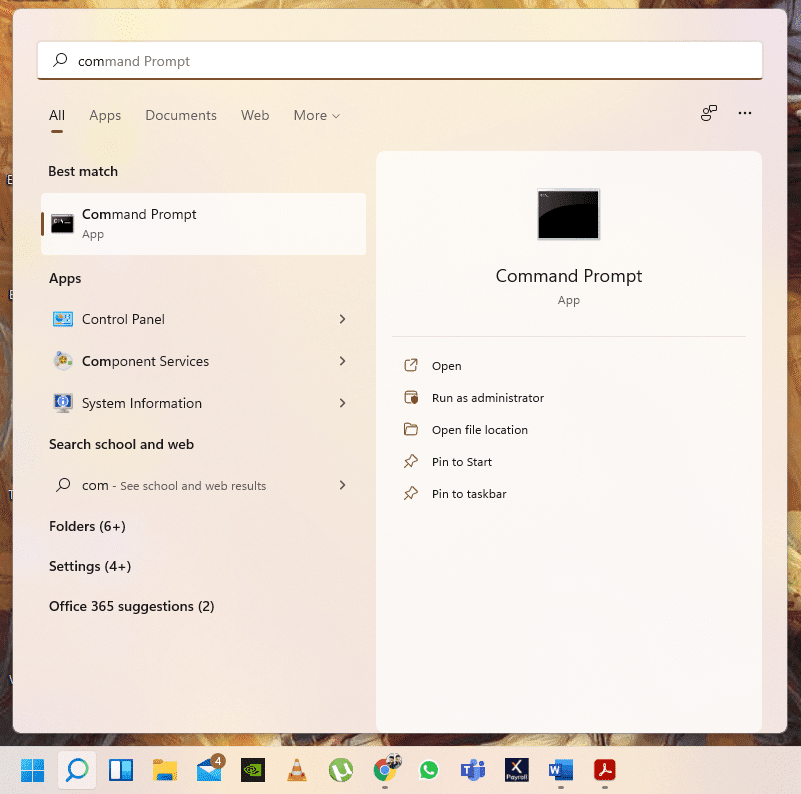Launch Adobe Acrobat from the taskbar
Screen dimensions: 801x794
(x=604, y=770)
